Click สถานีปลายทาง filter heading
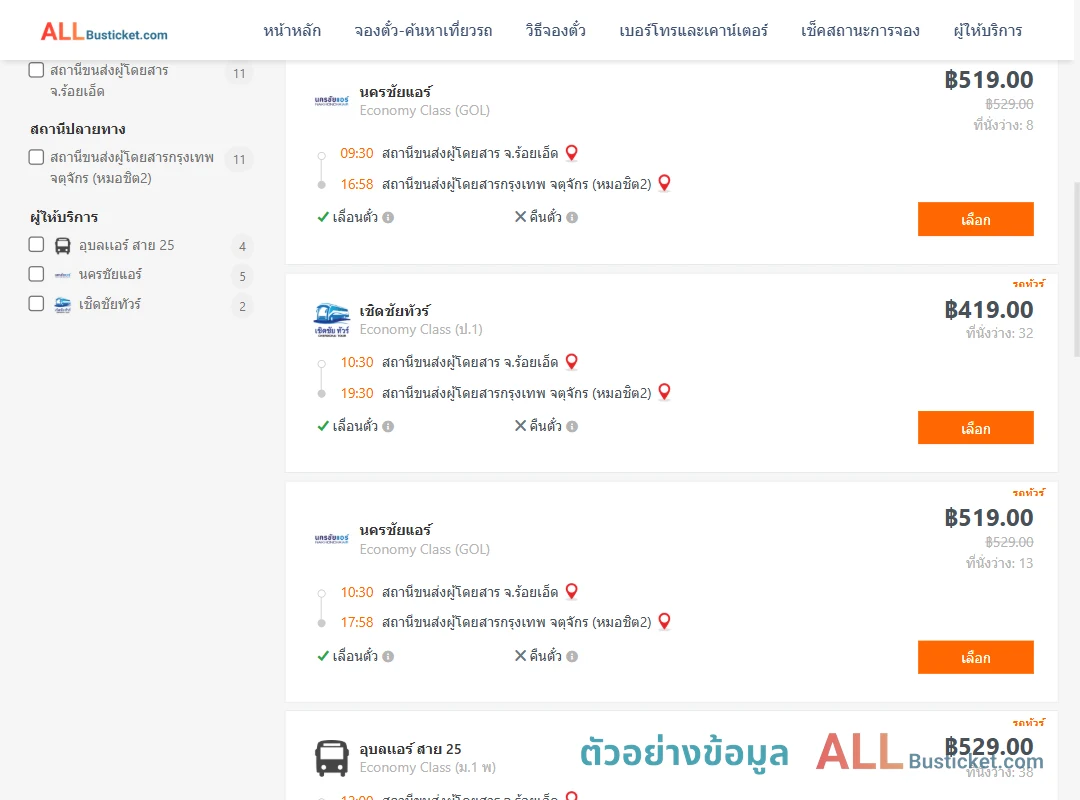1080x800 pixels. click(78, 130)
